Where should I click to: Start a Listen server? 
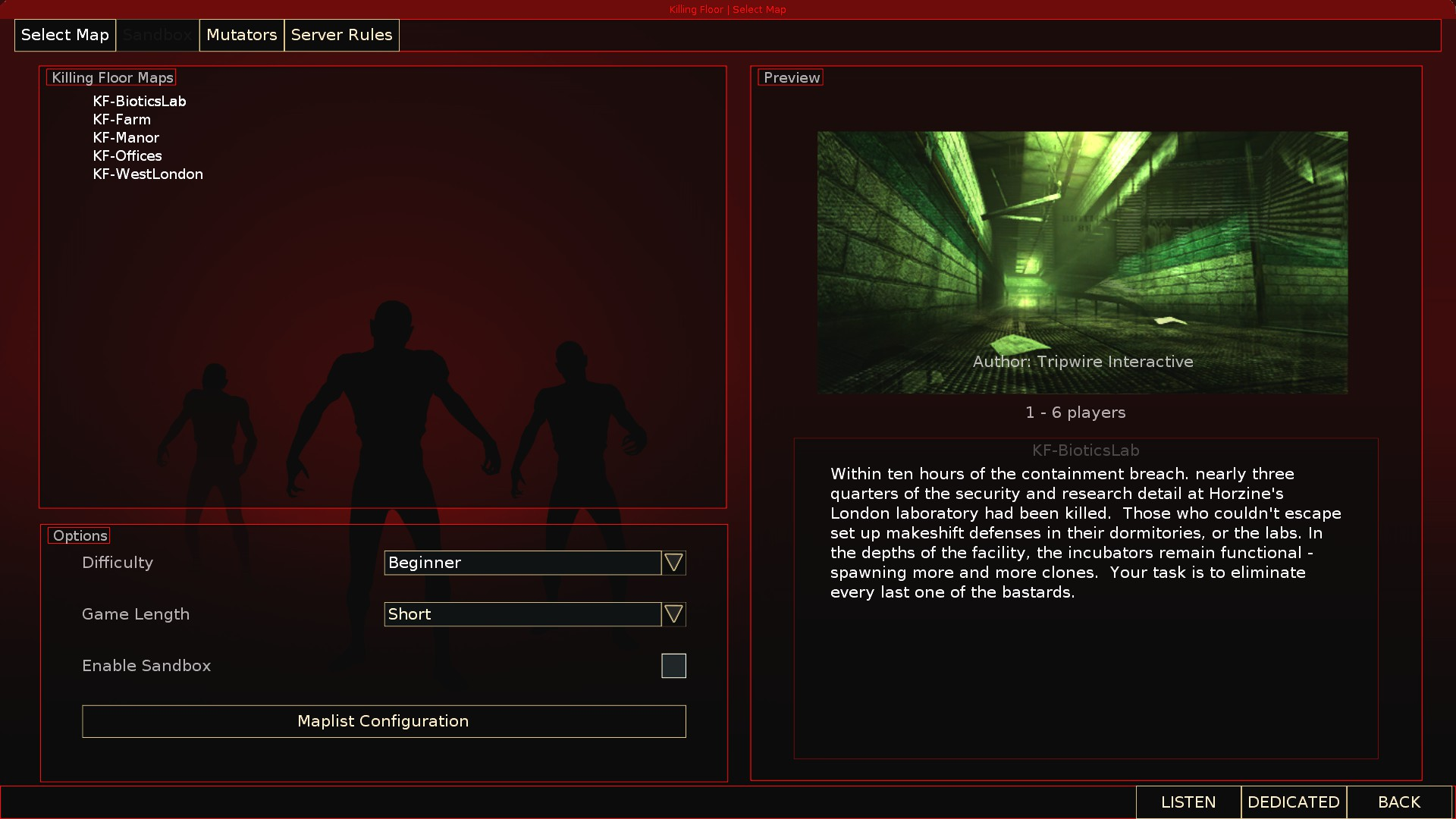1188,802
